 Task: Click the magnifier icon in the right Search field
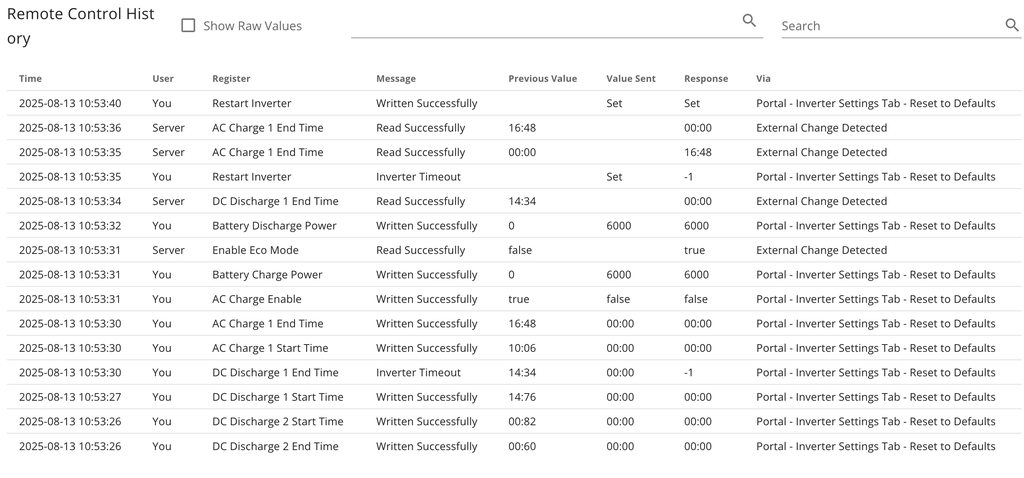tap(1011, 25)
